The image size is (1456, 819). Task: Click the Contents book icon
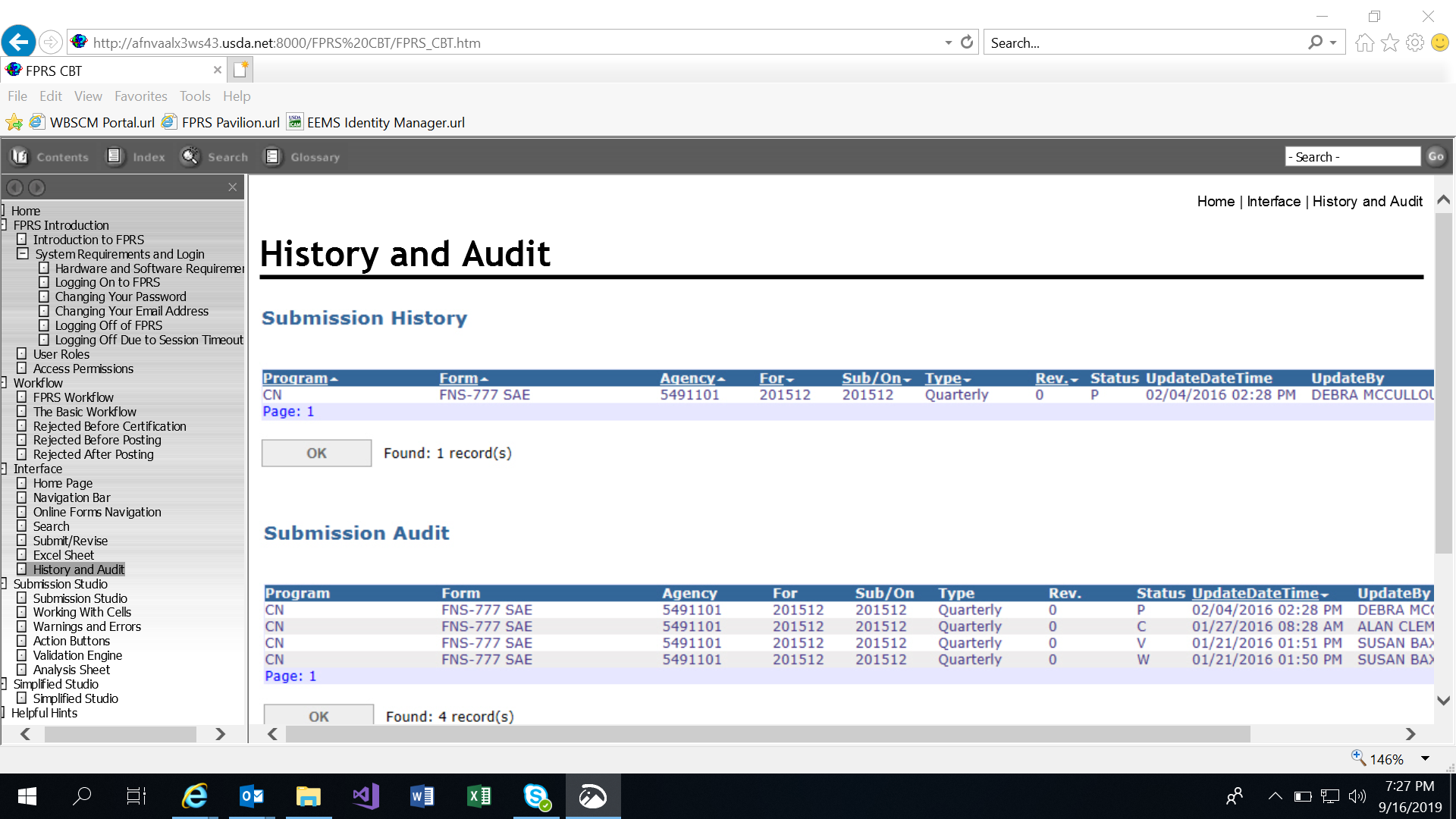click(20, 157)
